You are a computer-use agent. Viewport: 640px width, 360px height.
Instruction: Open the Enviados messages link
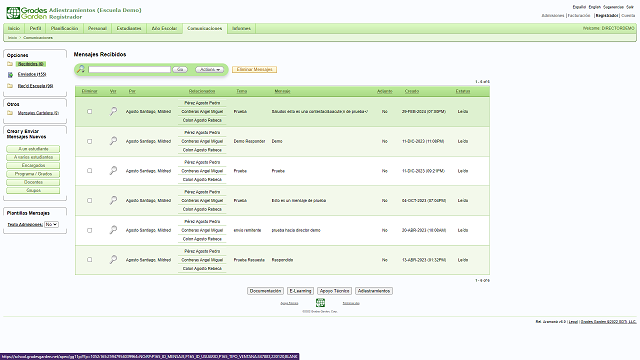tap(32, 74)
